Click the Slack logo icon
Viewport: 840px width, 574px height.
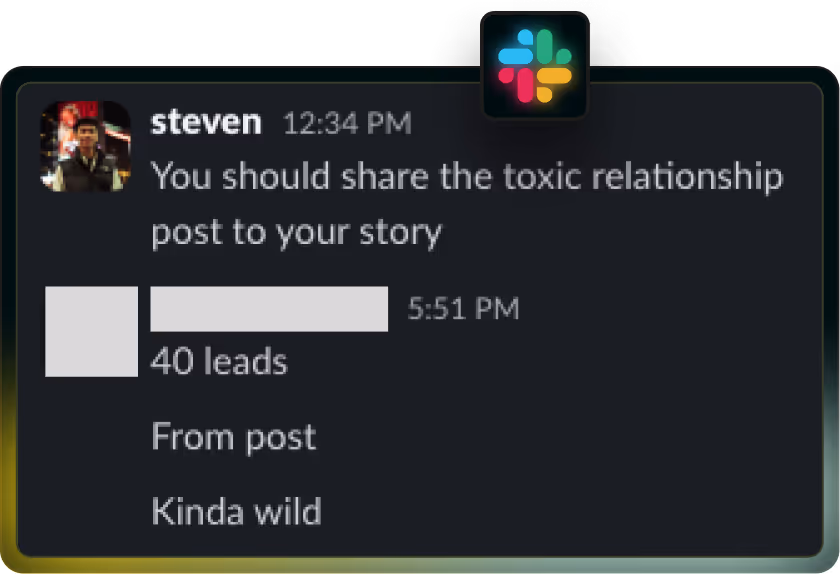[535, 65]
